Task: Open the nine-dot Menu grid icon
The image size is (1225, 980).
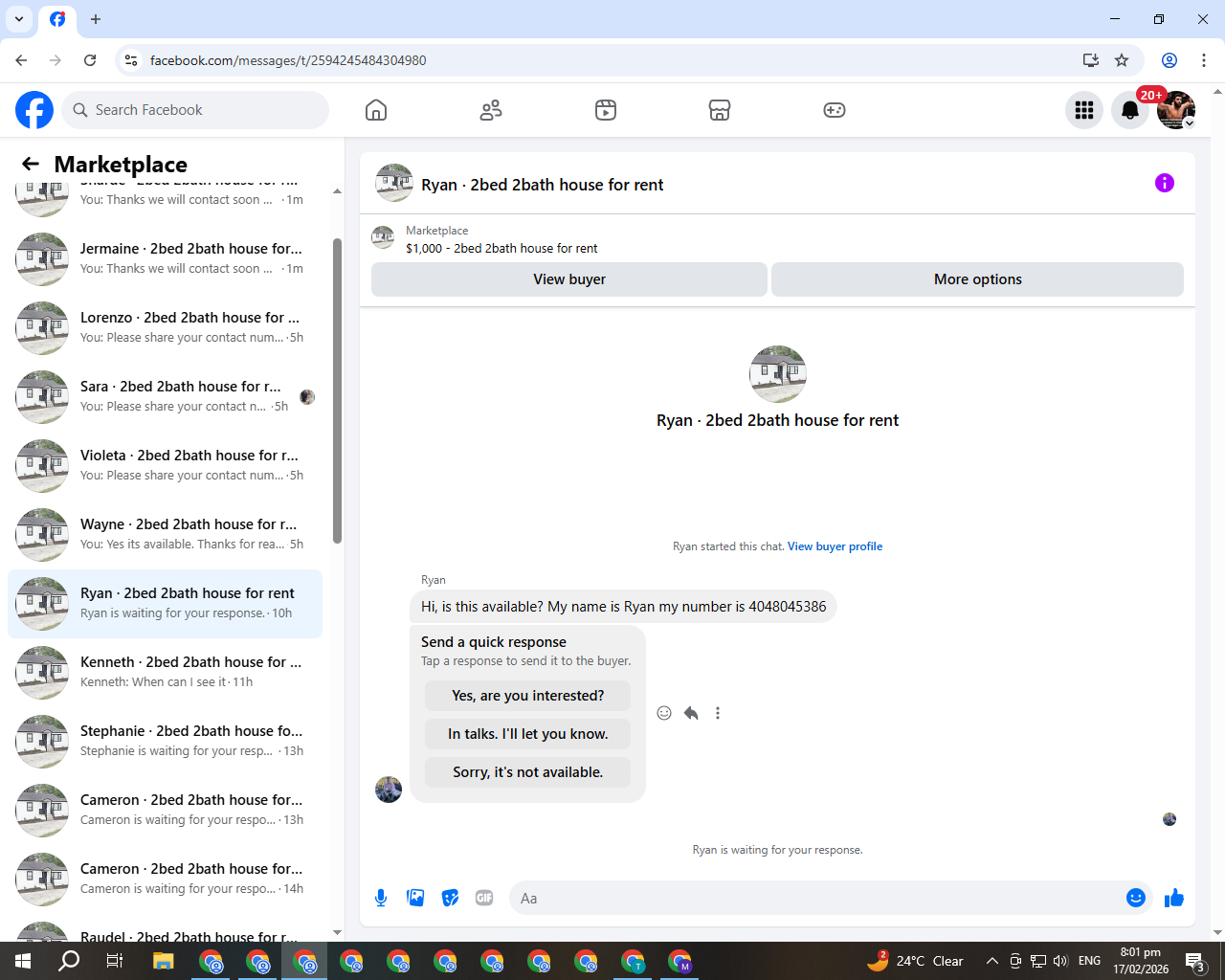Action: [x=1084, y=110]
